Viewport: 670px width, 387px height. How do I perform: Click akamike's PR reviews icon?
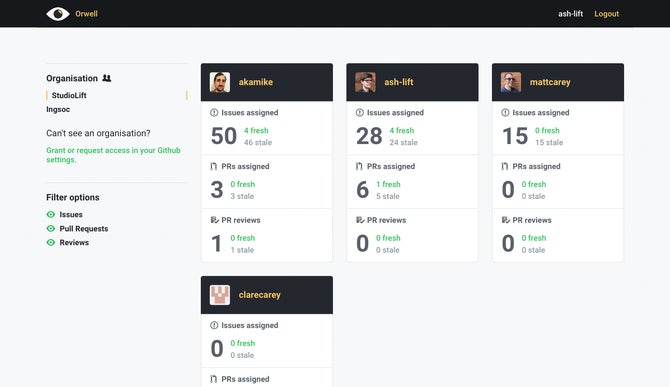[215, 220]
